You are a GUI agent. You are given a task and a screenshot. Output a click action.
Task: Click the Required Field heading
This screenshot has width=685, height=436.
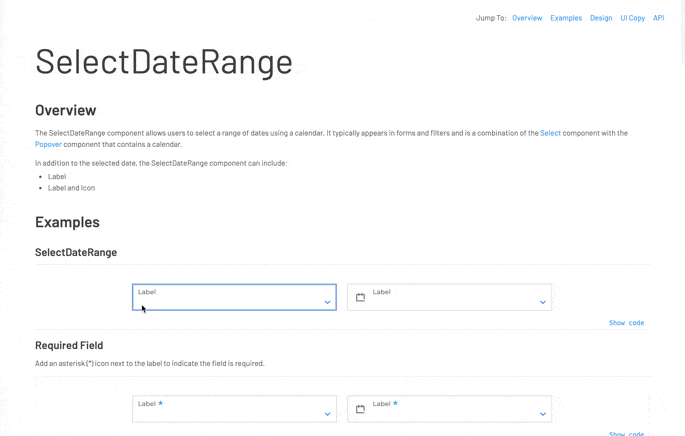[x=69, y=345]
